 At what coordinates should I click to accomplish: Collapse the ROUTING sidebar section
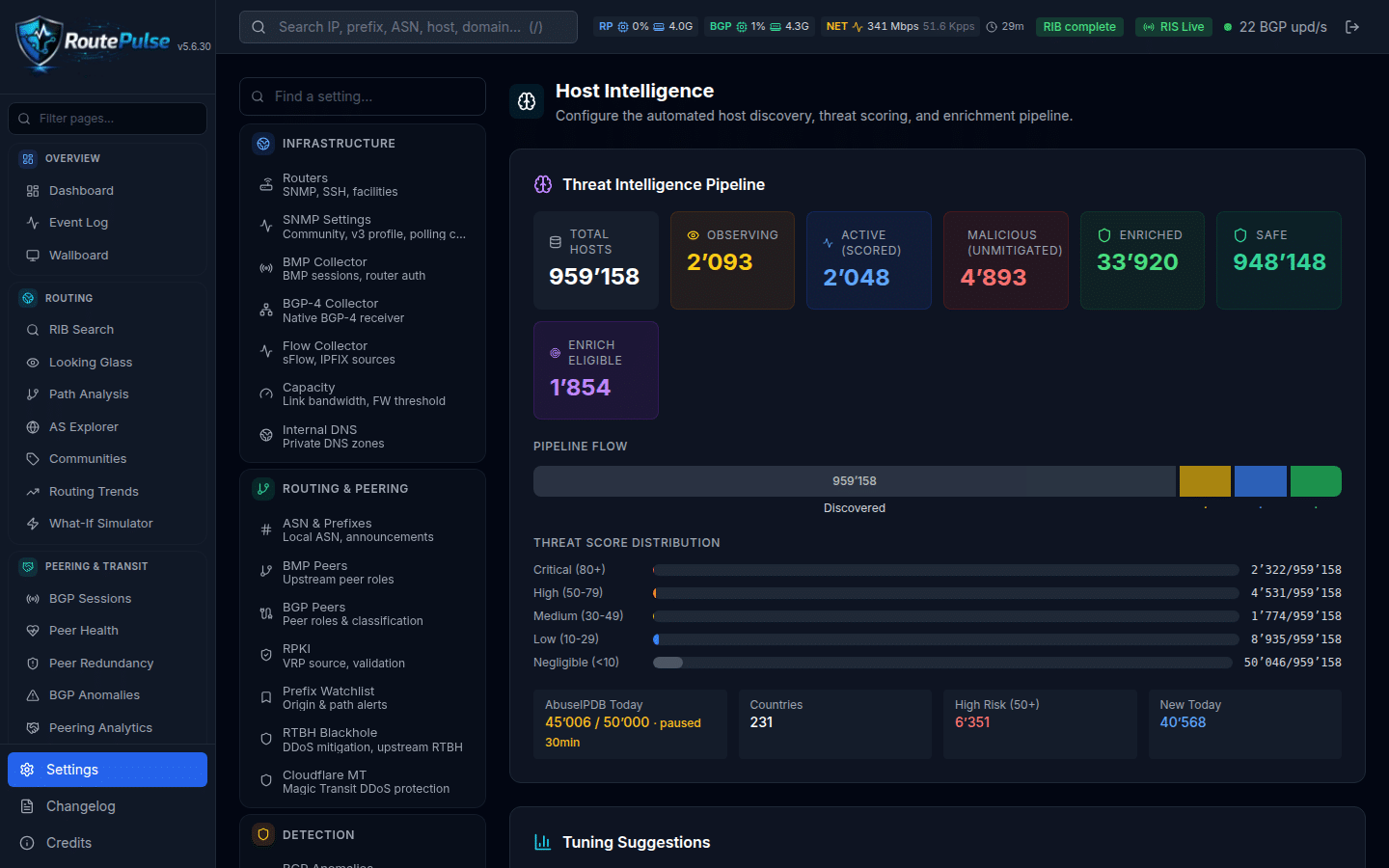[x=107, y=298]
